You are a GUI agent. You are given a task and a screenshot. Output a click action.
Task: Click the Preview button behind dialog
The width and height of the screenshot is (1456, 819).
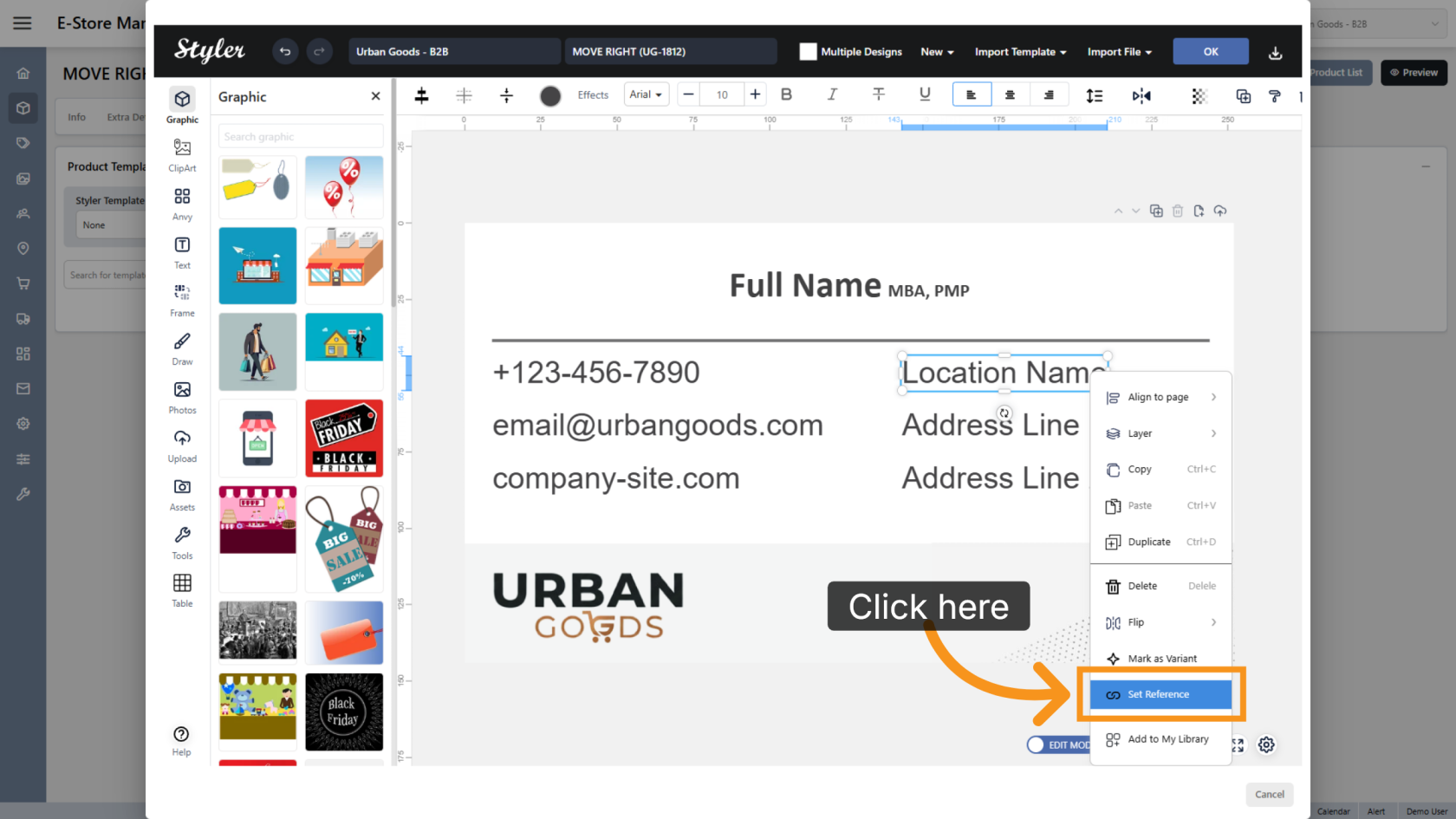point(1414,73)
